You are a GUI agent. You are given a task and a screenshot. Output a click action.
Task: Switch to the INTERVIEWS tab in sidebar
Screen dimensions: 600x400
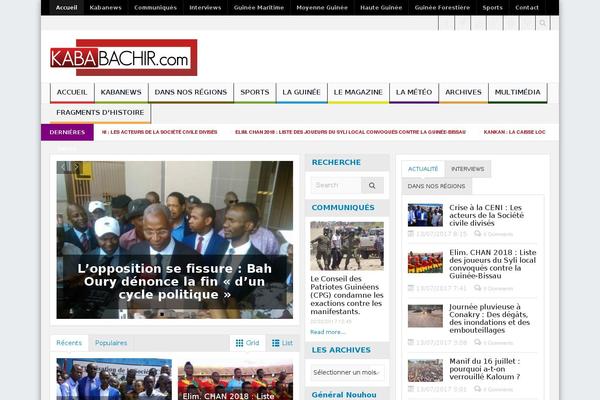[x=468, y=169]
